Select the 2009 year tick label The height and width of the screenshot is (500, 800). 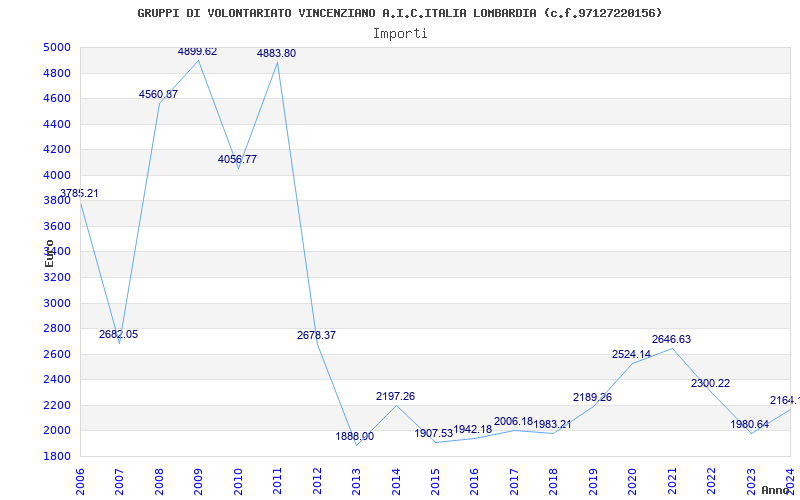click(x=198, y=481)
